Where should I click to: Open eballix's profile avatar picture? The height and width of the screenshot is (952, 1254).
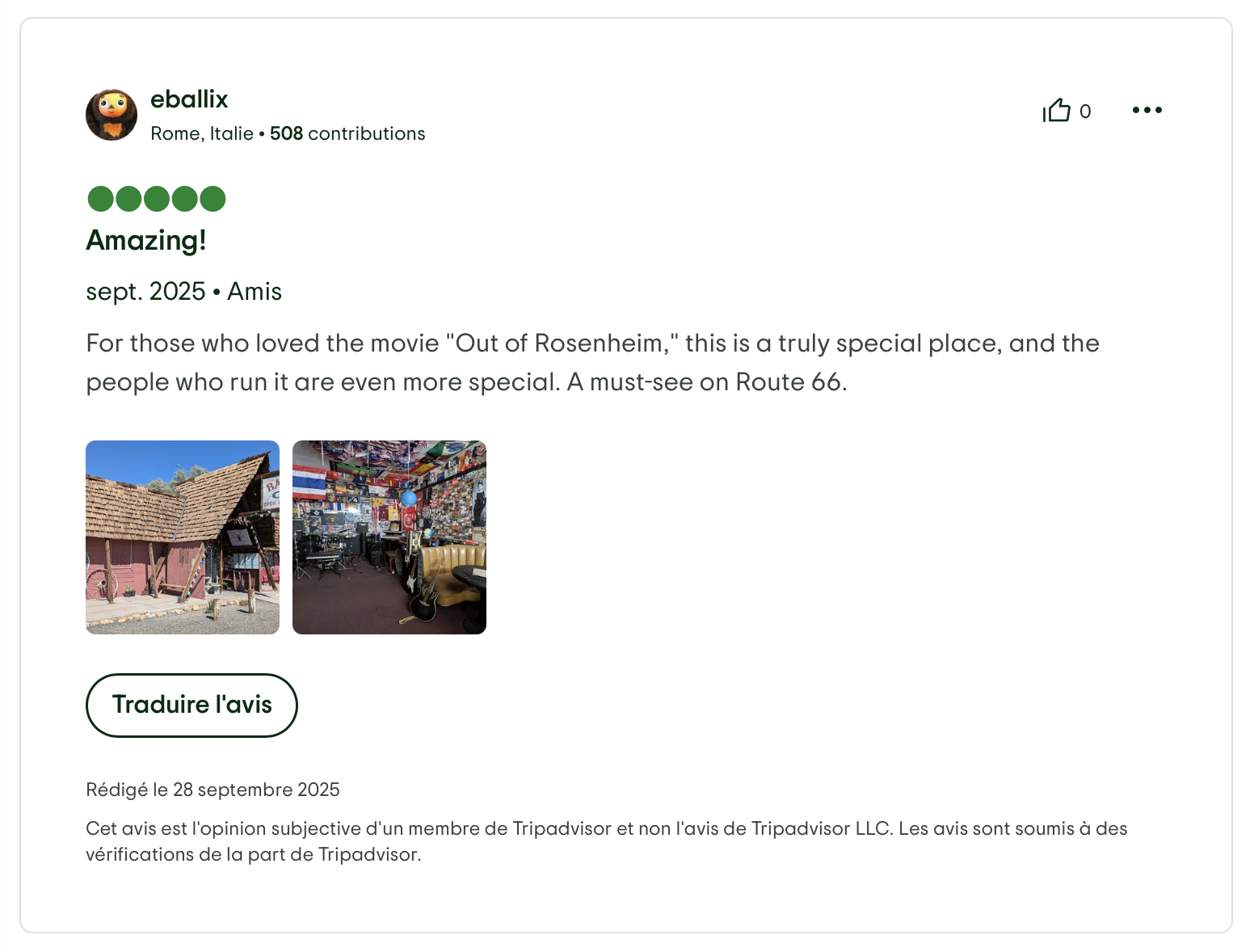pos(112,115)
